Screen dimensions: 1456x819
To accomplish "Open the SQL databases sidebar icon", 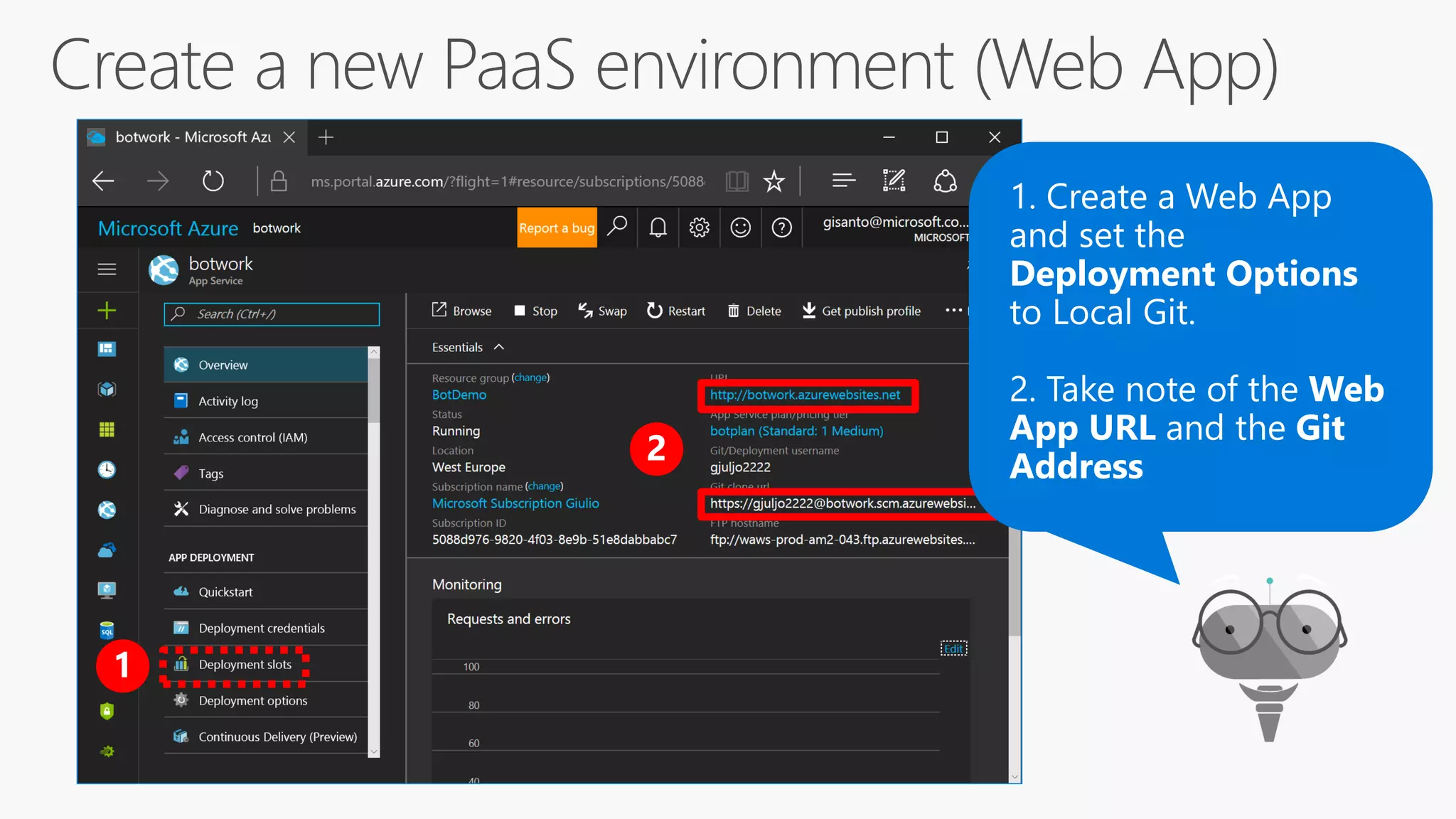I will point(107,630).
